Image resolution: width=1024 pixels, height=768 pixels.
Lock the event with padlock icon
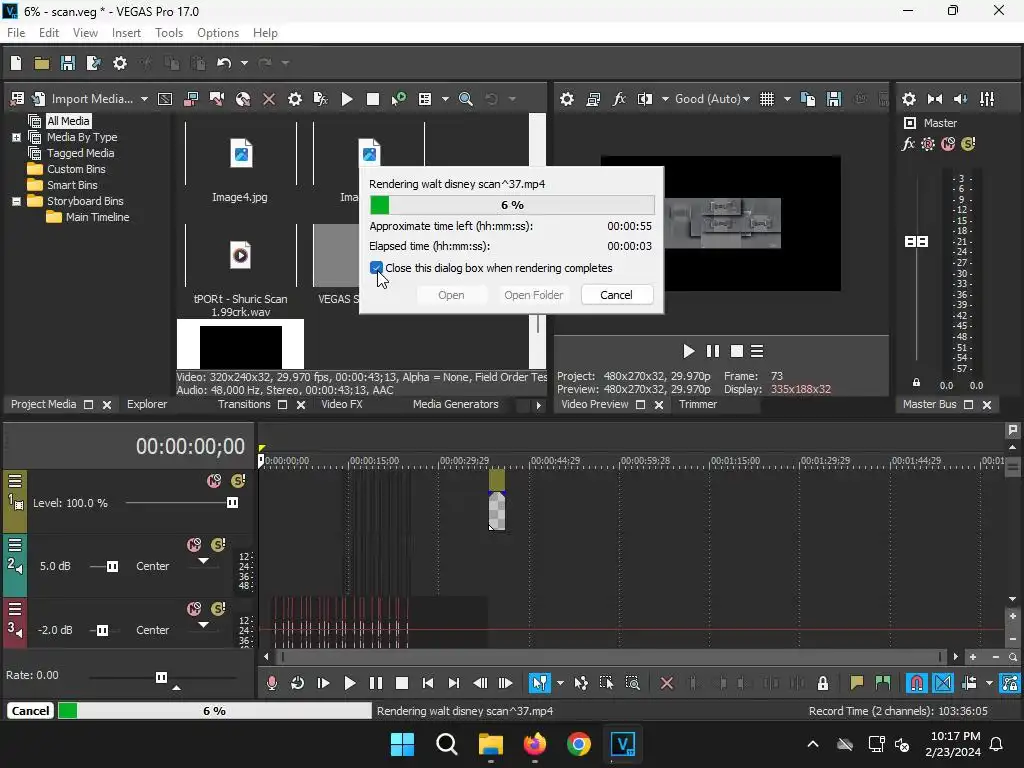[823, 683]
